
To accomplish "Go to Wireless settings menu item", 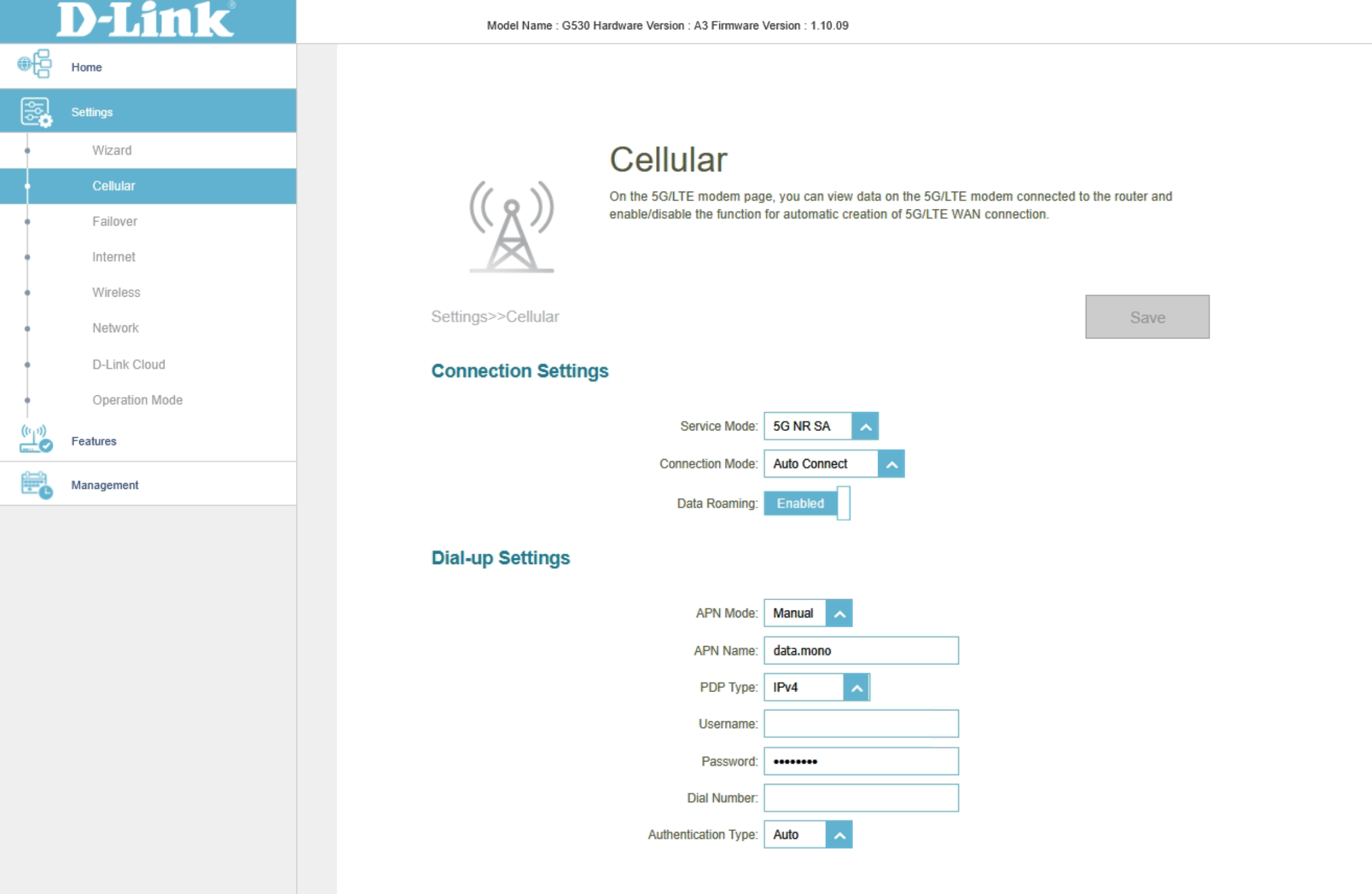I will coord(116,293).
